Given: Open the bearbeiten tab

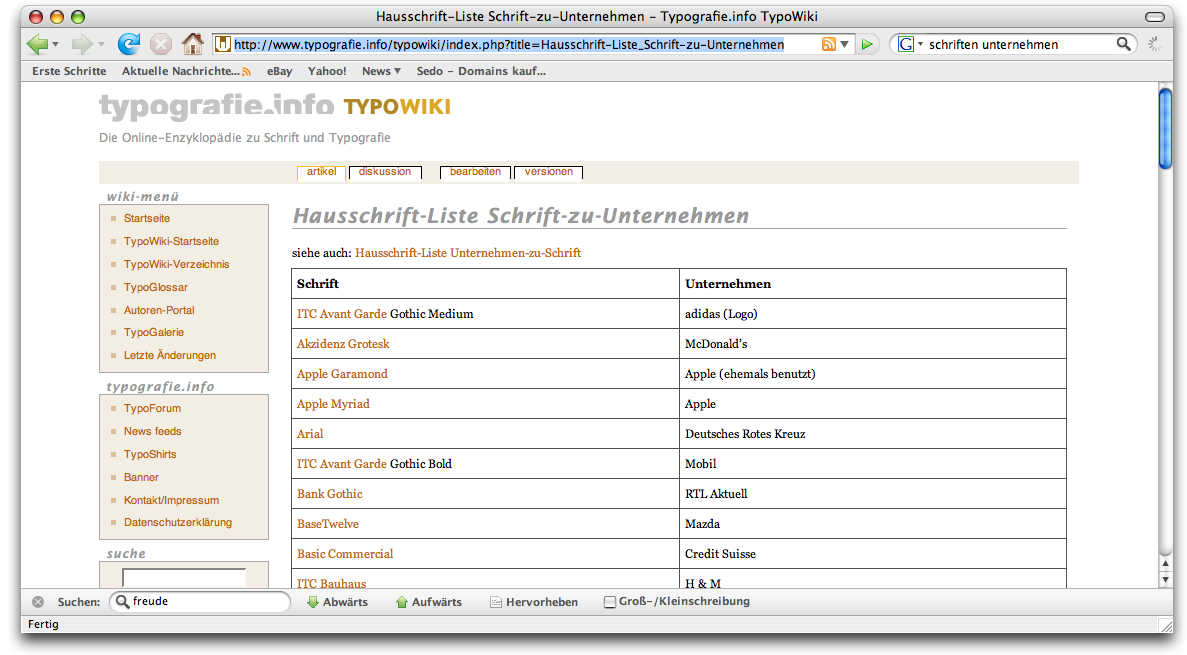Looking at the screenshot, I should (475, 172).
